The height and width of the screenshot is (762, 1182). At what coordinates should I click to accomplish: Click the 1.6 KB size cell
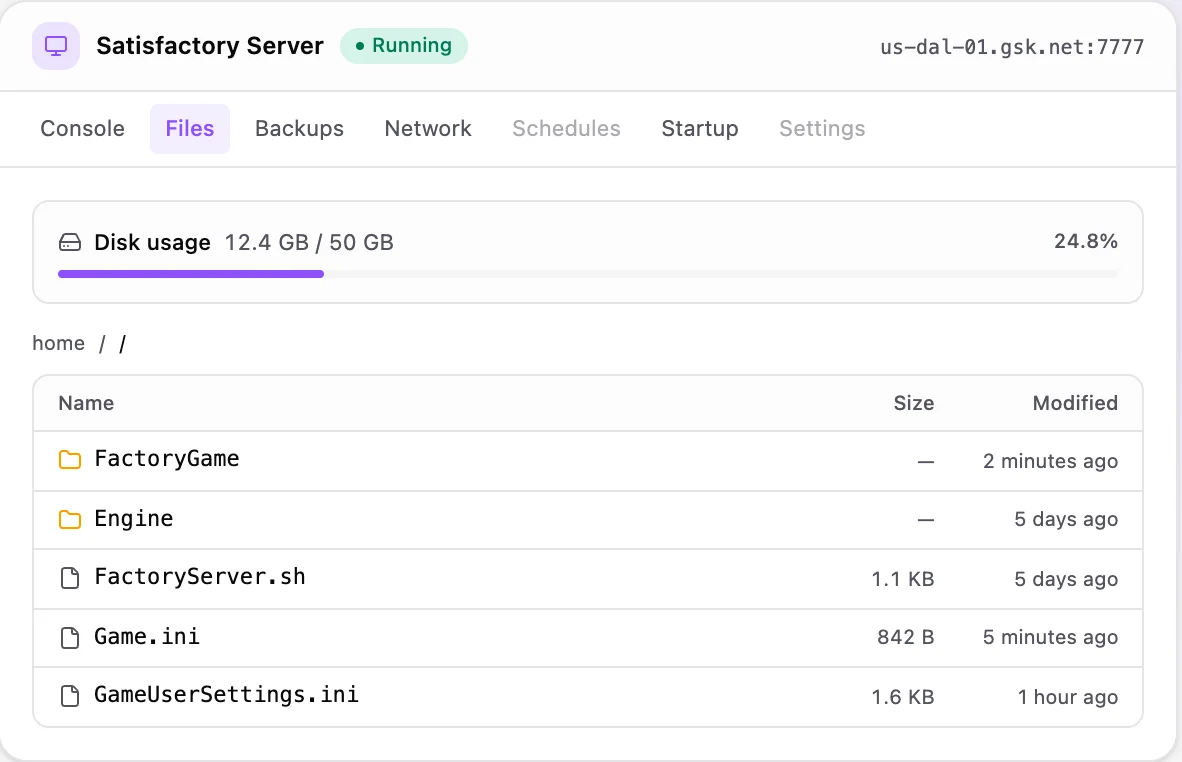pos(903,697)
